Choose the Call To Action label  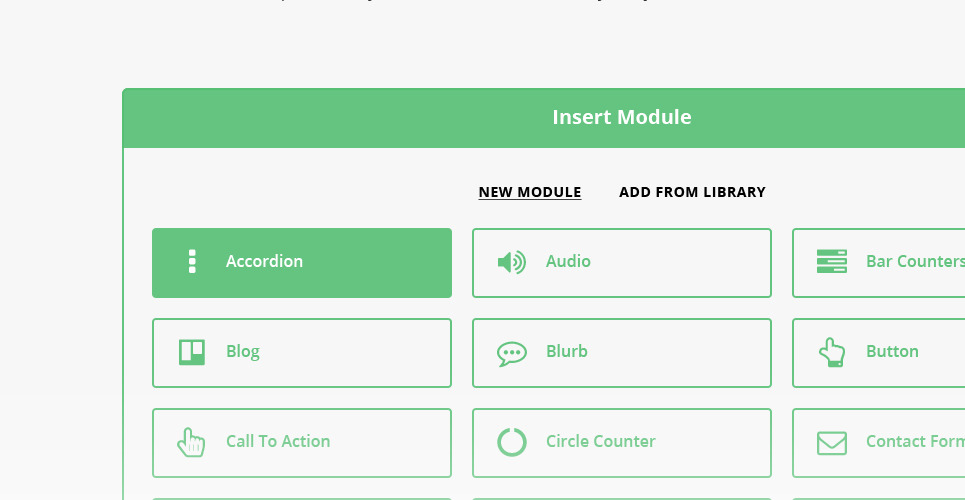click(x=278, y=442)
